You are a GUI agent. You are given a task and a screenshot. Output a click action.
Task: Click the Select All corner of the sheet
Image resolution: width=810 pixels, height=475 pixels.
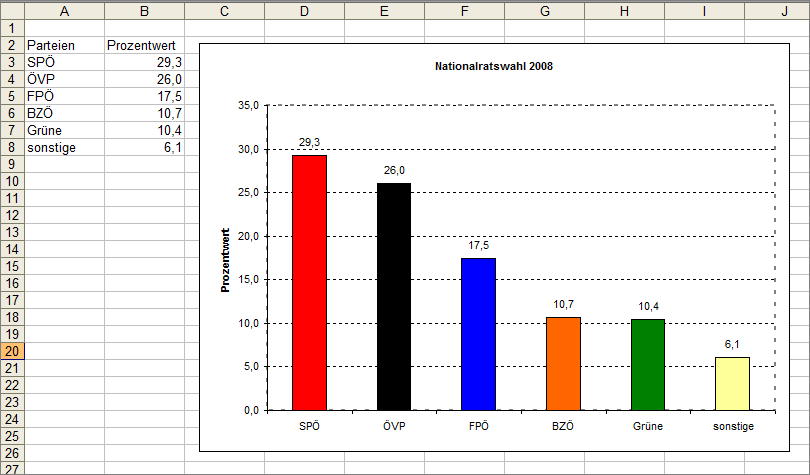12,11
